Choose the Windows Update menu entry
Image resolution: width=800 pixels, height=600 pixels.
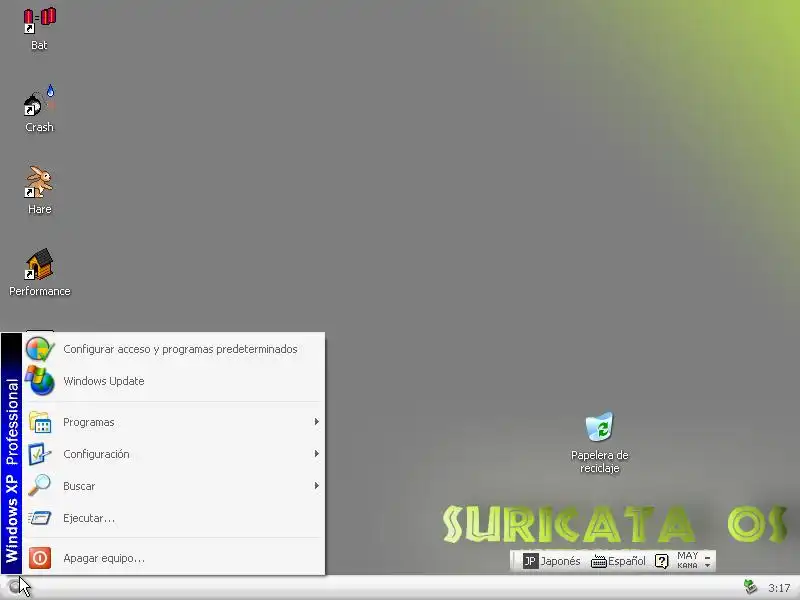[x=173, y=381]
